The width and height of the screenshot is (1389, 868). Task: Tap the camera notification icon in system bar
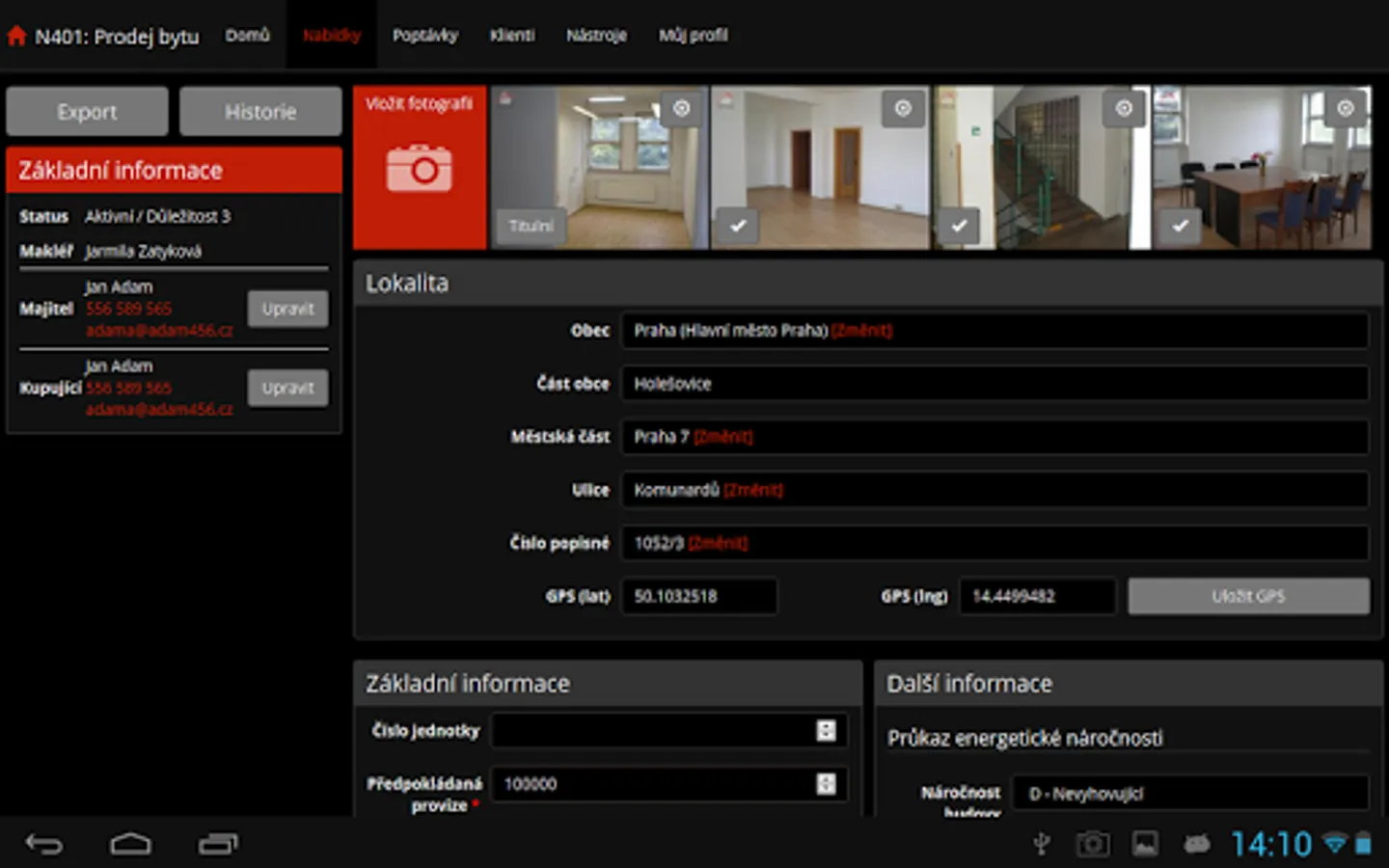point(1093,845)
